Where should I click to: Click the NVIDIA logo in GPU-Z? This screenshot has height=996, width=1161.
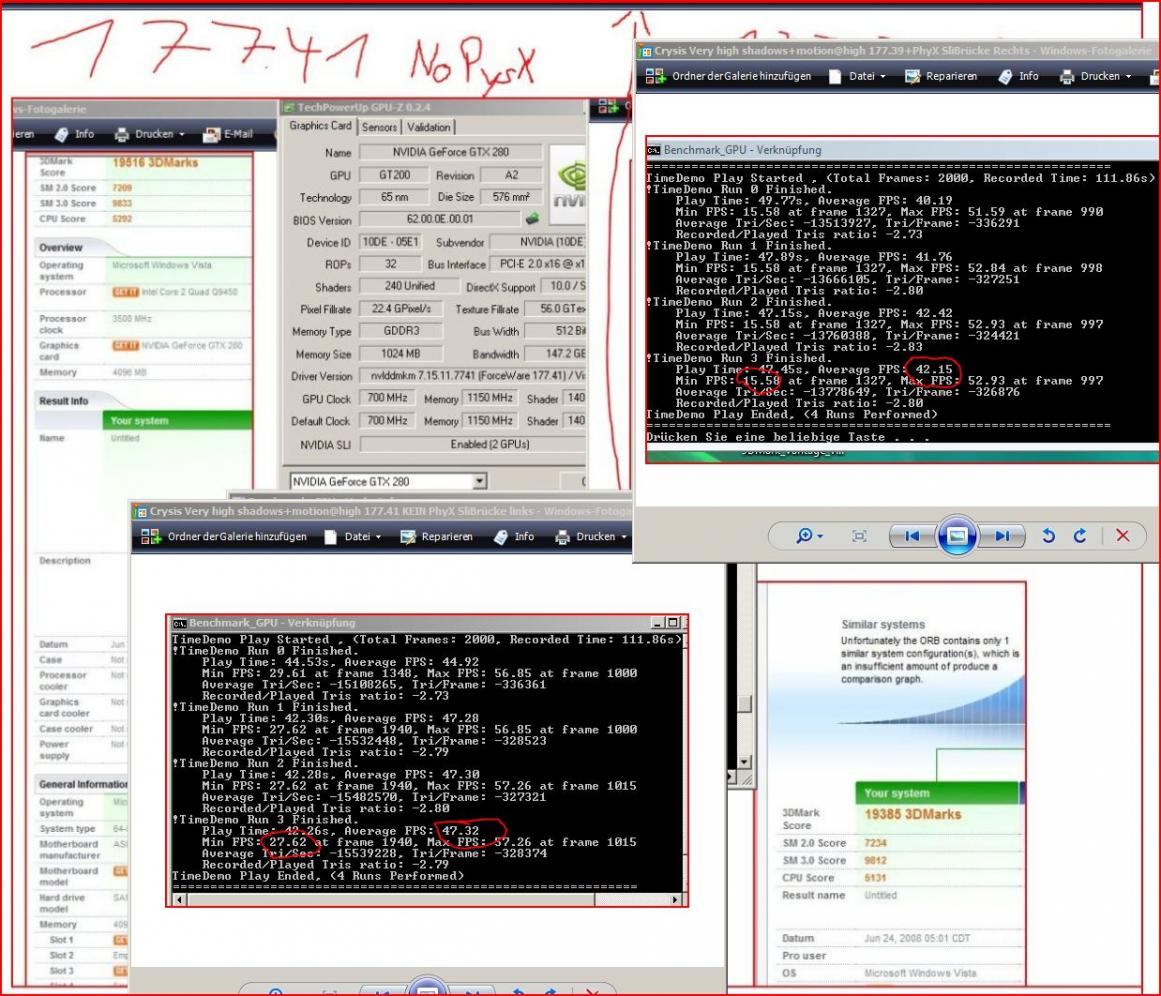[x=570, y=185]
